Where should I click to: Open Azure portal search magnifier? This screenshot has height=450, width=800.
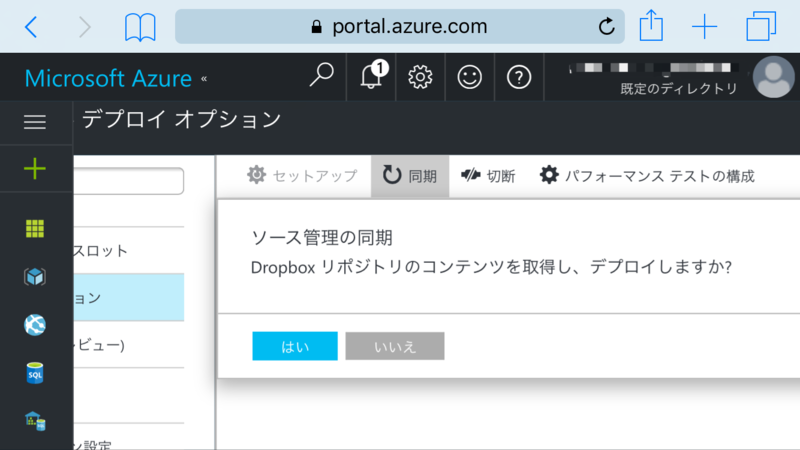click(321, 76)
